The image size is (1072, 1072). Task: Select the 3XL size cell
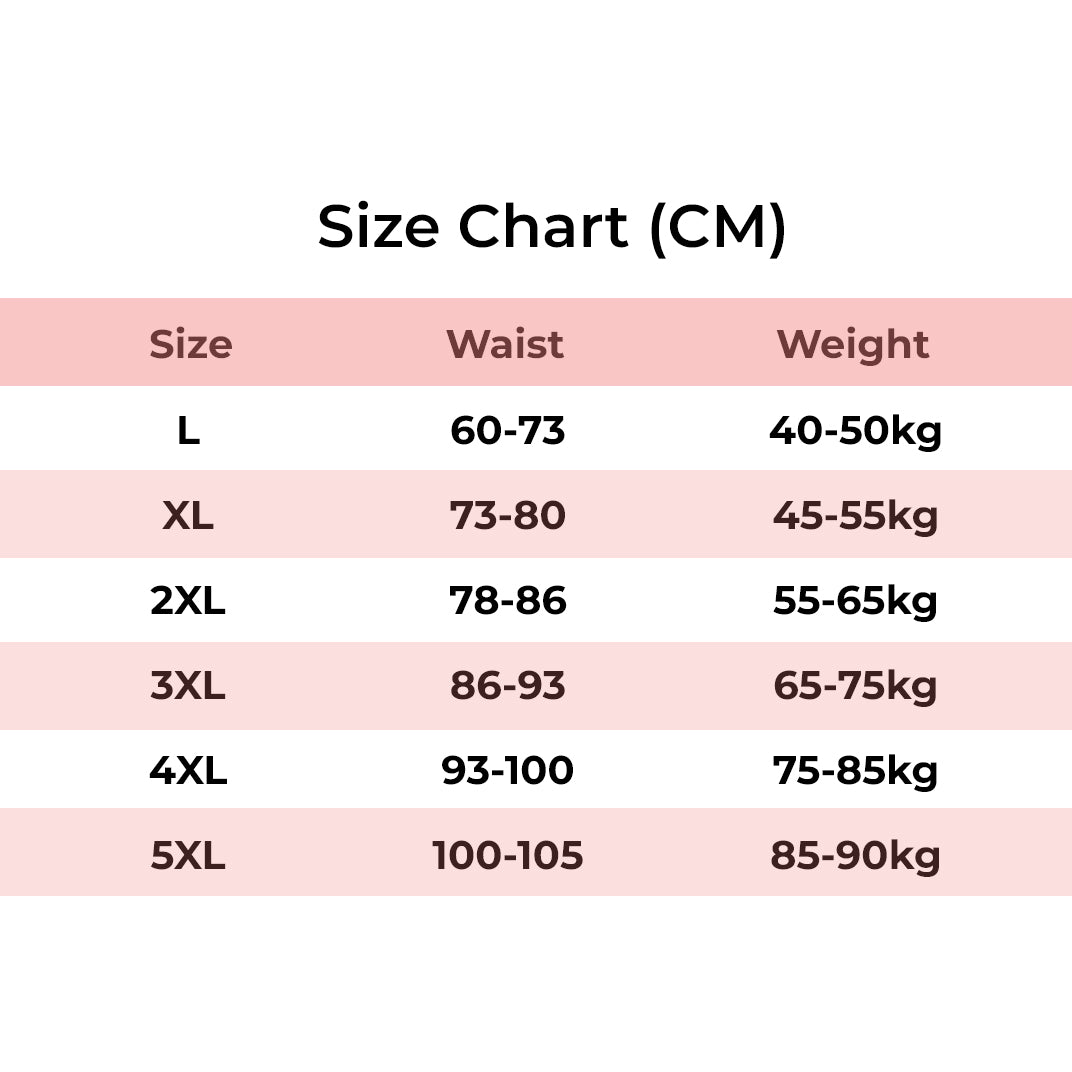coord(188,686)
